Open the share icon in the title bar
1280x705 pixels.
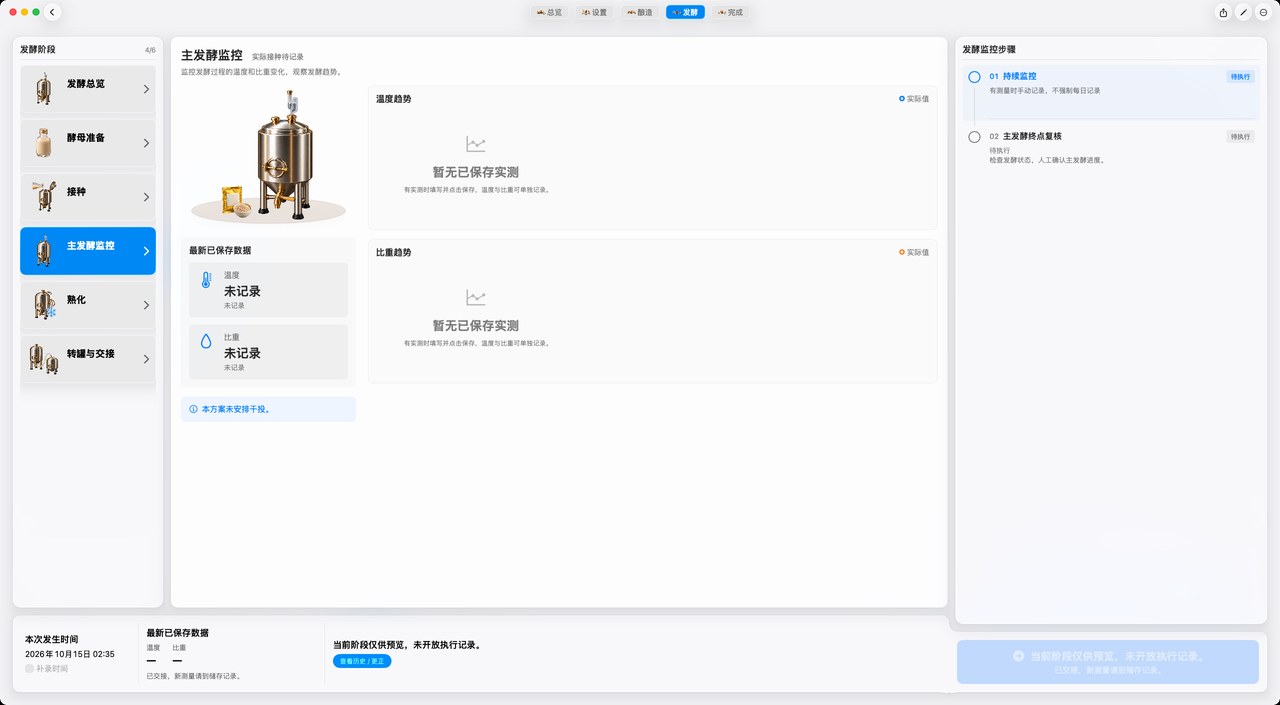[x=1223, y=12]
